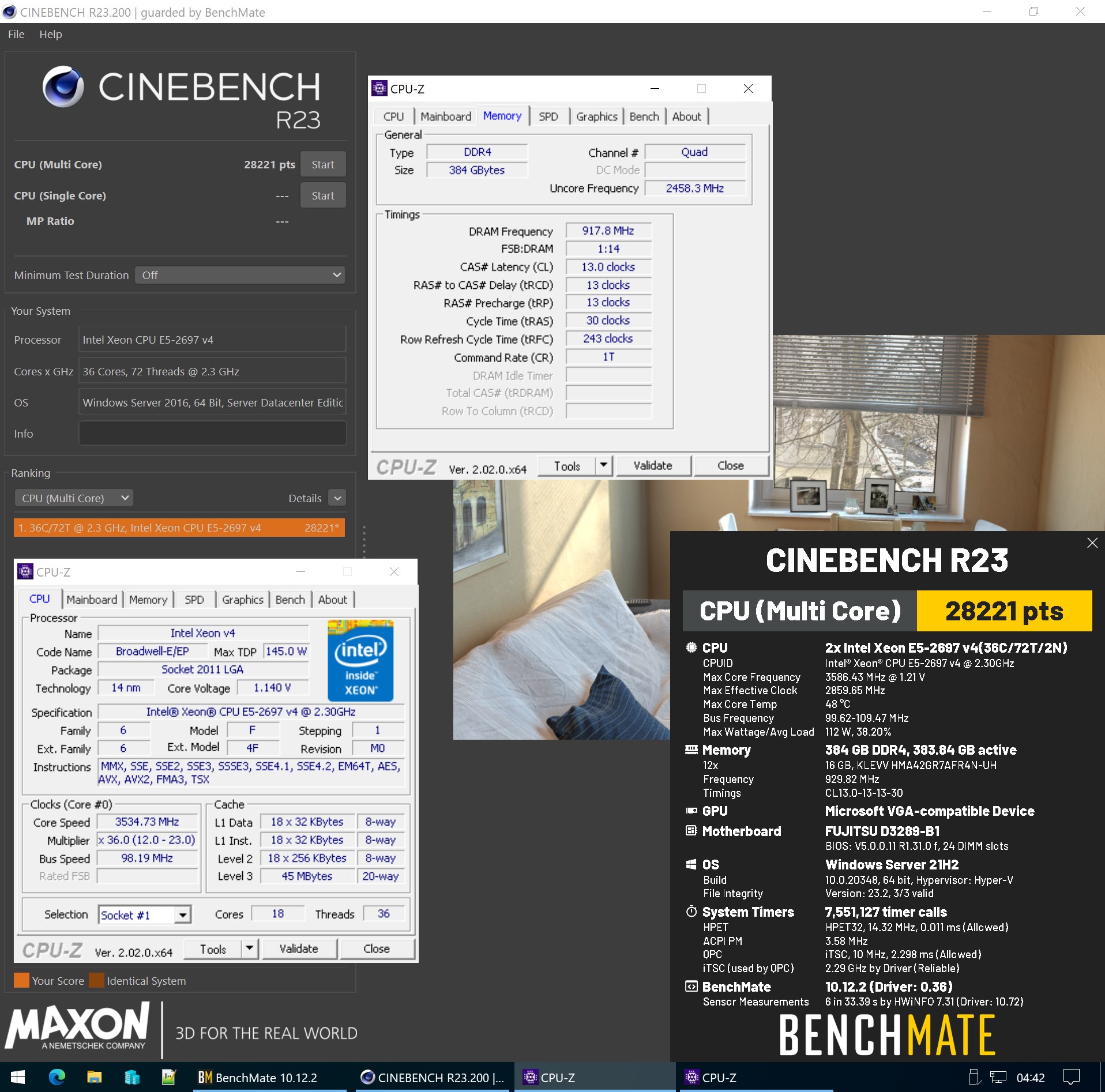Screen dimensions: 1105x1092
Task: Click the network icon in the system tray
Action: tap(998, 1077)
